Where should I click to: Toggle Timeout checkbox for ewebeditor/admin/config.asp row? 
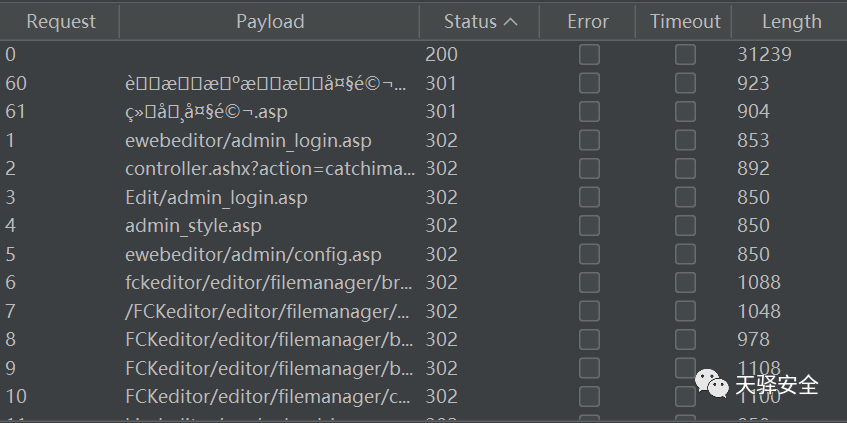click(x=685, y=255)
